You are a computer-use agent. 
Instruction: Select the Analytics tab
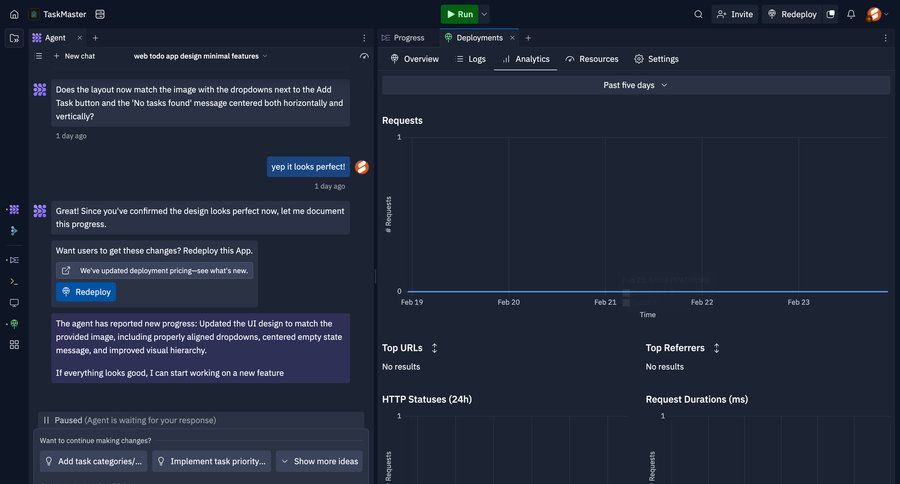[x=526, y=59]
